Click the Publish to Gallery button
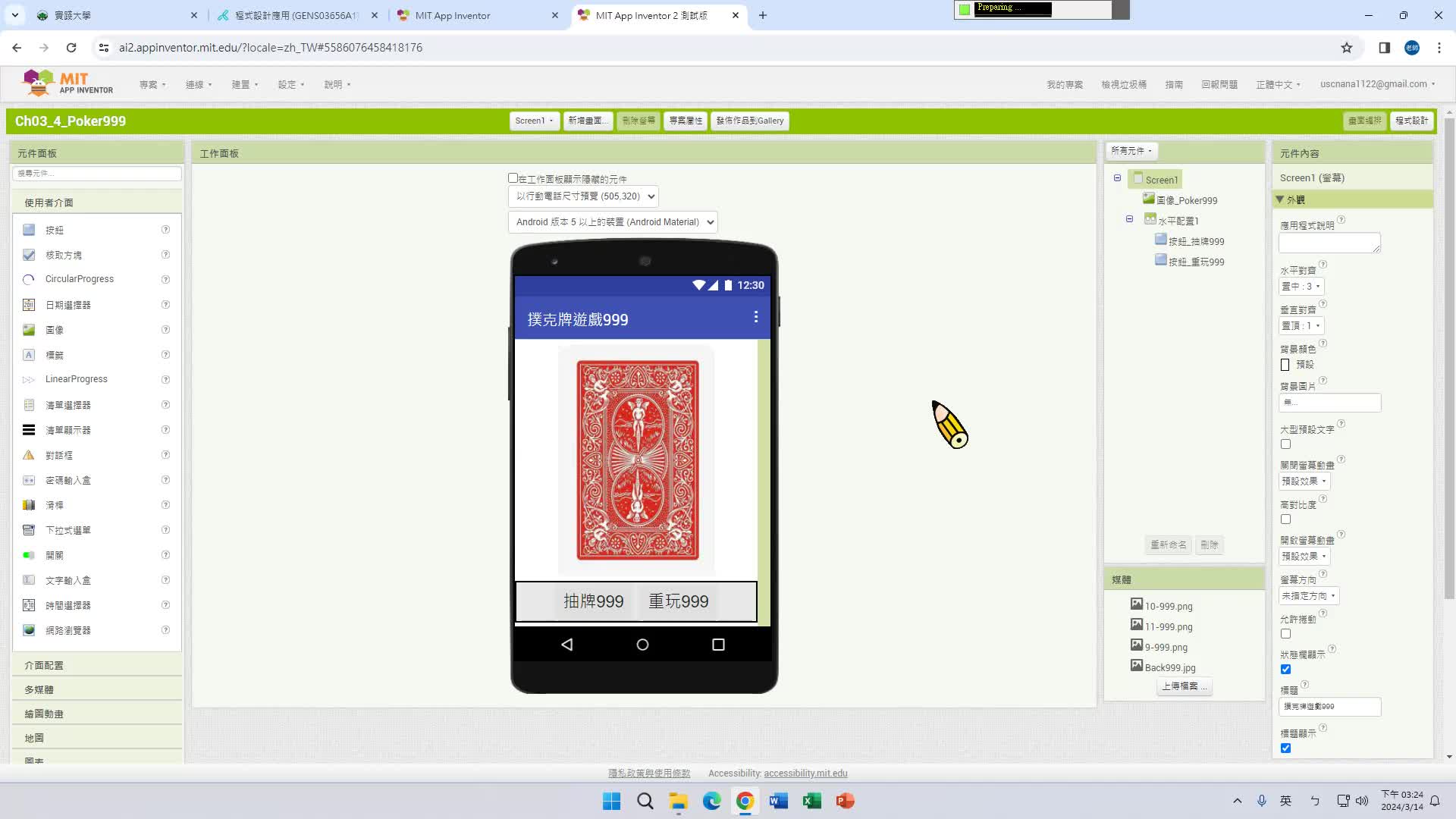Viewport: 1456px width, 819px height. (750, 121)
